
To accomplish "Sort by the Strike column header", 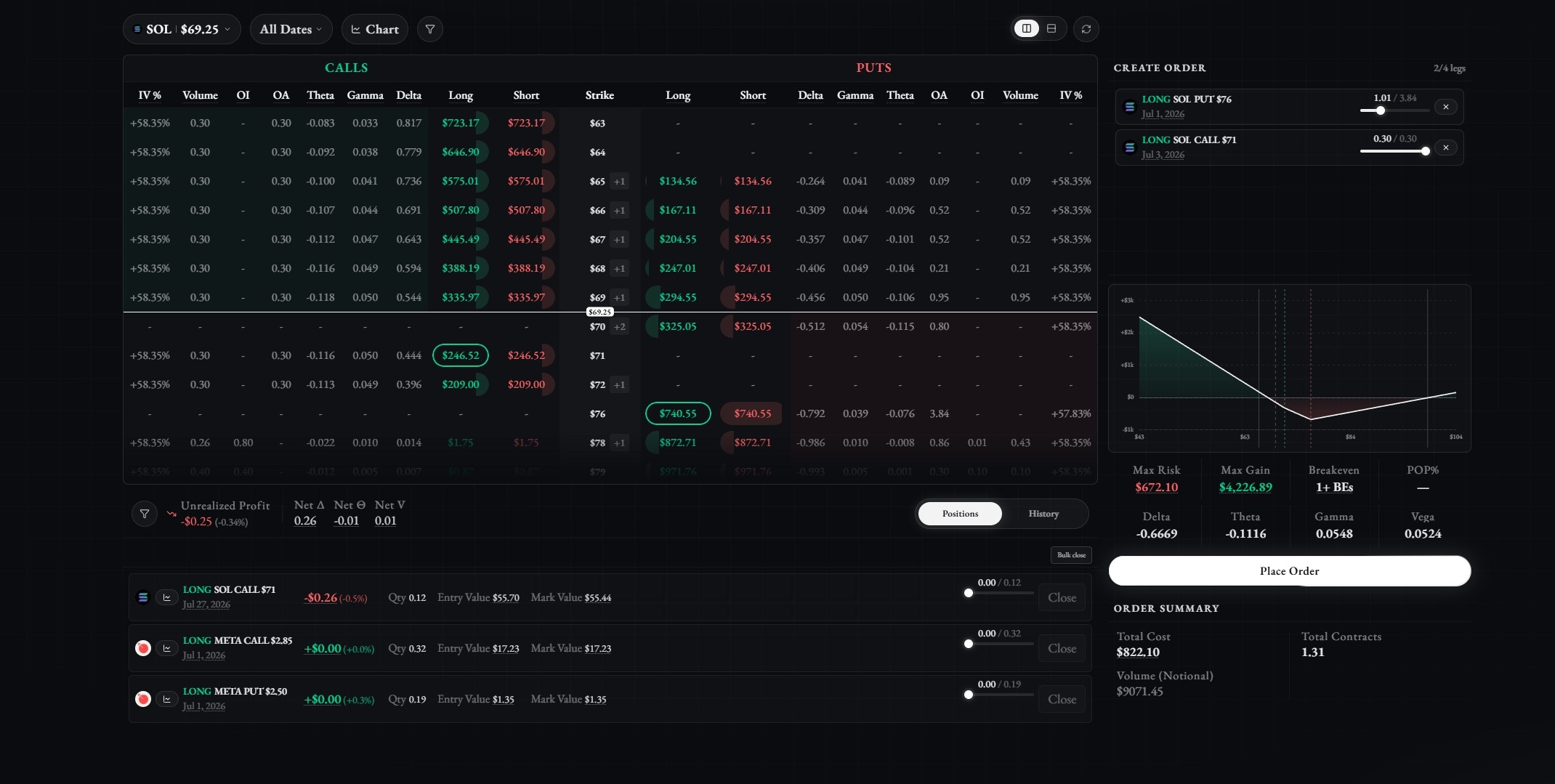I will click(599, 95).
